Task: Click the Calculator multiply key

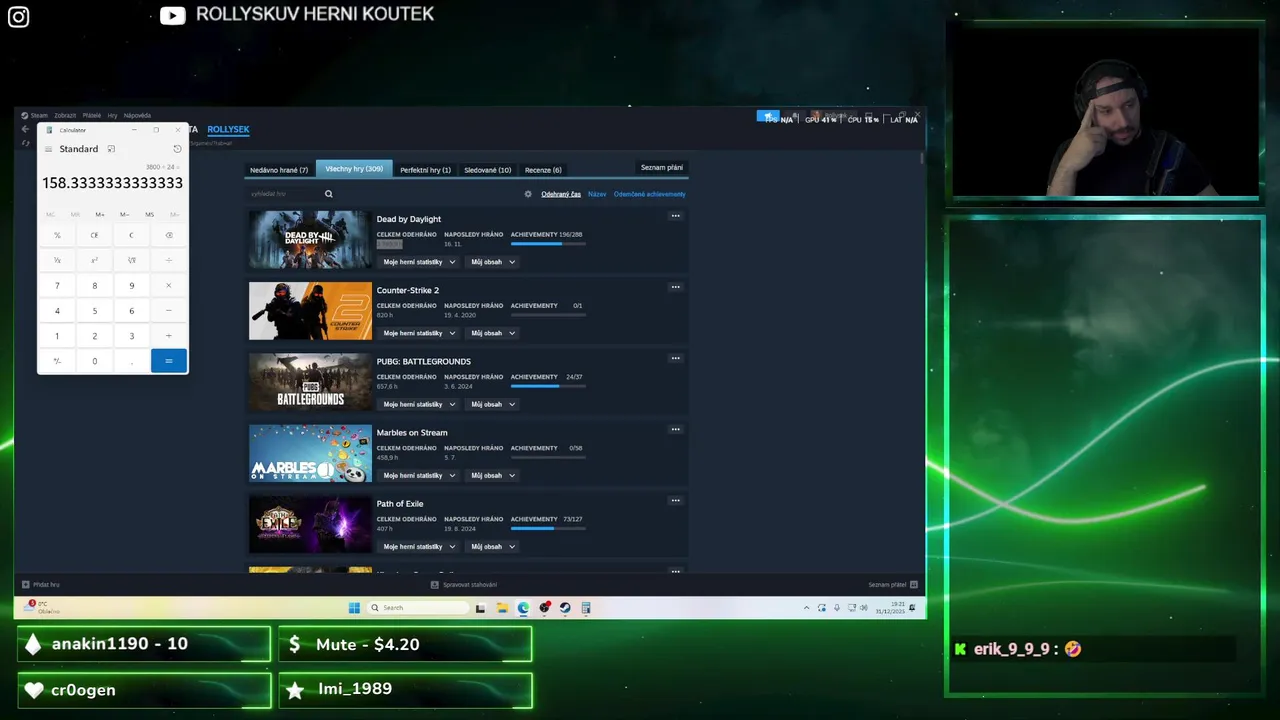Action: 169,285
